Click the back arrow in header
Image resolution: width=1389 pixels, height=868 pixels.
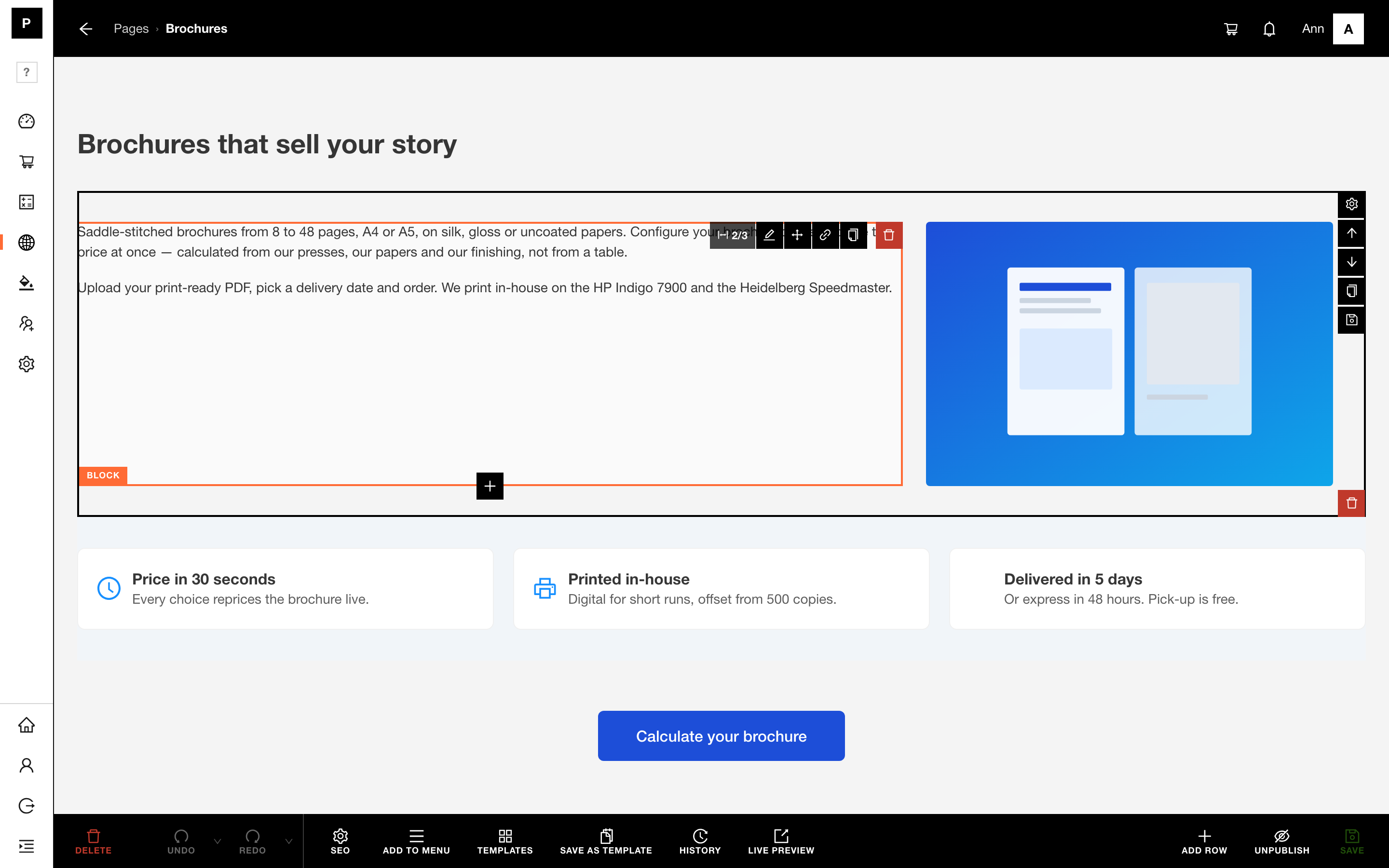pyautogui.click(x=85, y=29)
